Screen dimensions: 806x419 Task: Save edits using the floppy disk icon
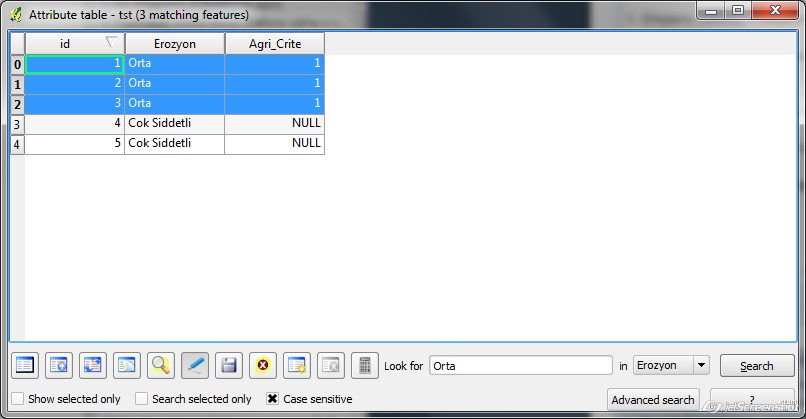tap(229, 366)
